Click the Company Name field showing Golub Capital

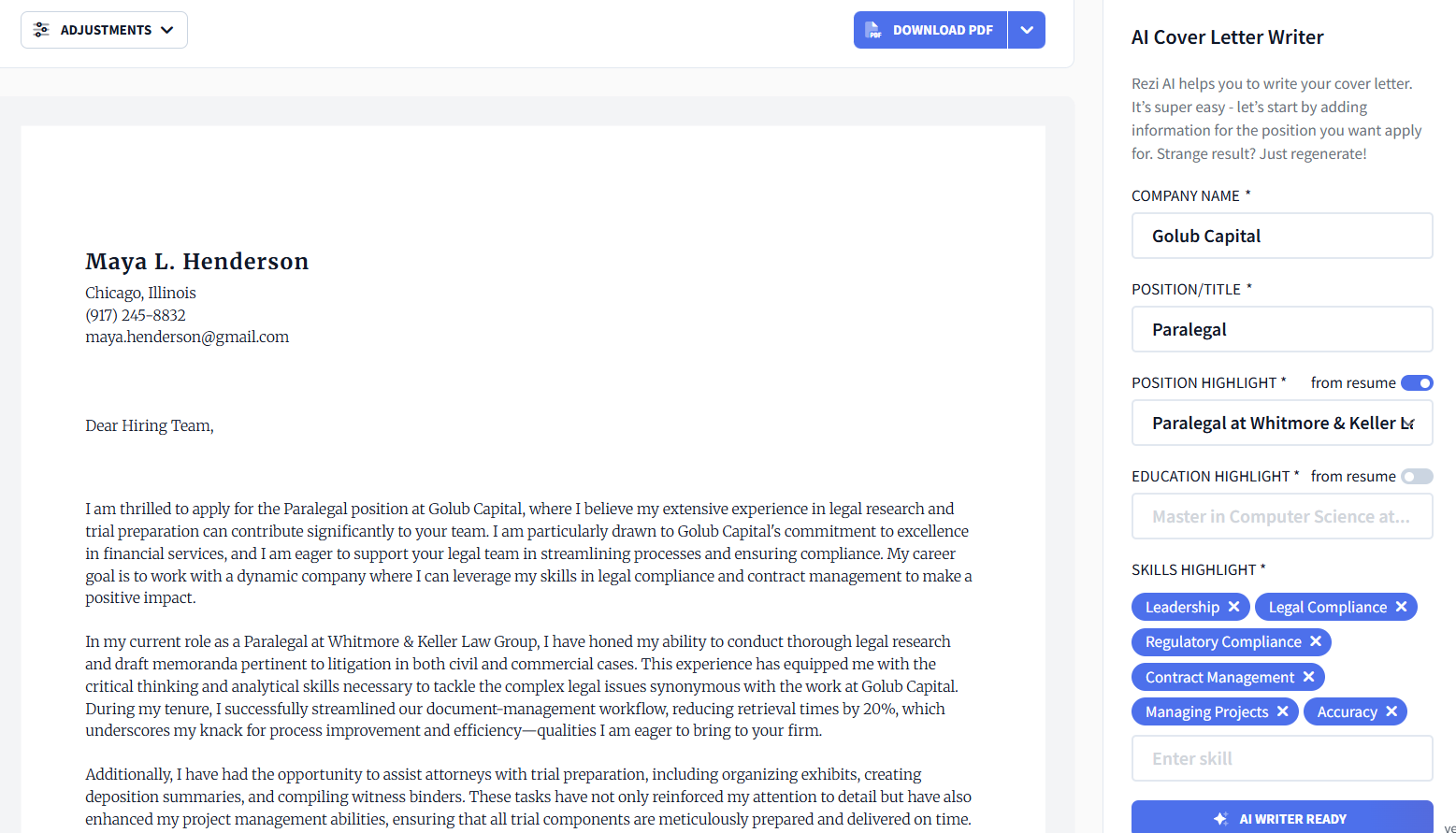1282,235
